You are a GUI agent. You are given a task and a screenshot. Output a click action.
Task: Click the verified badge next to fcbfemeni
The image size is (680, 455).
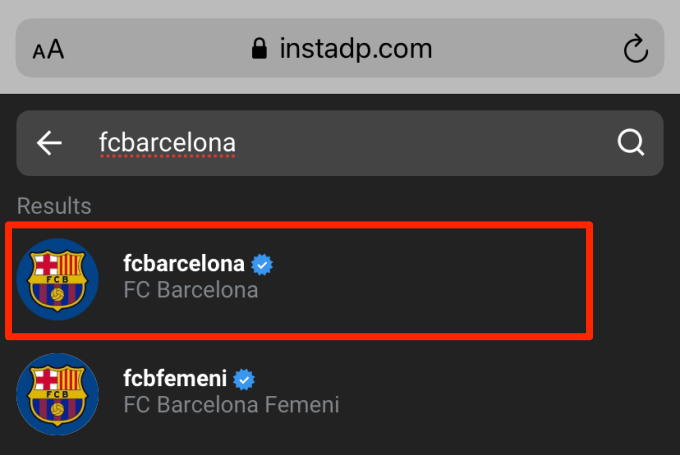pos(244,379)
